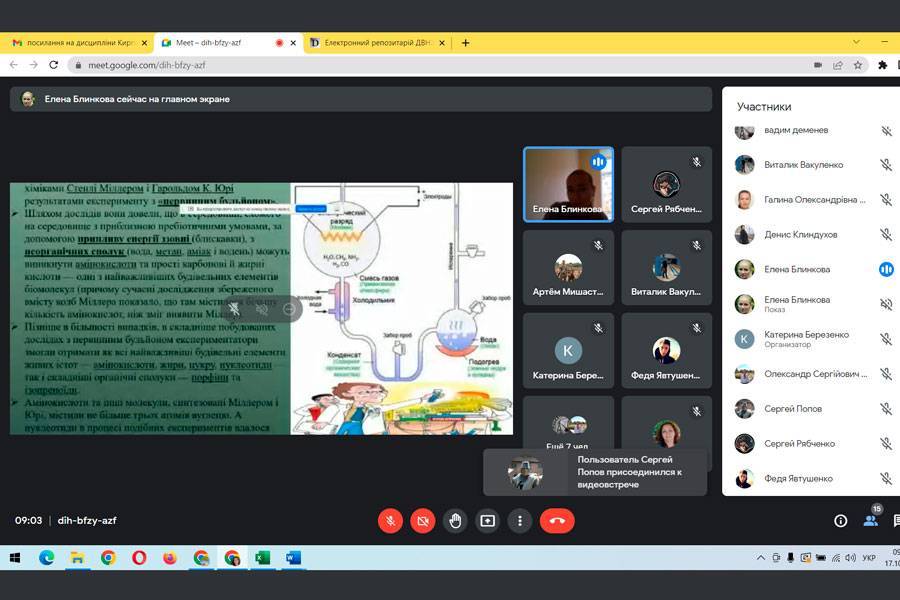Open Opera browser from the taskbar

click(139, 558)
